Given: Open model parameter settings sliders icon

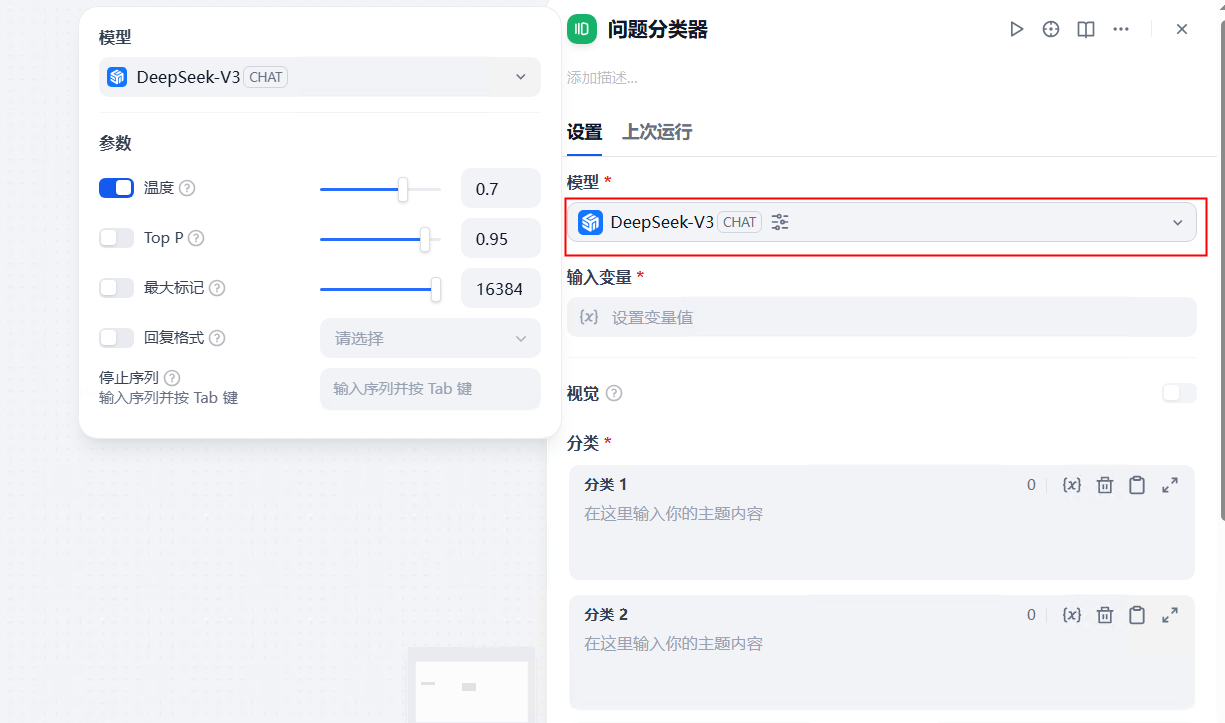Looking at the screenshot, I should pos(779,222).
